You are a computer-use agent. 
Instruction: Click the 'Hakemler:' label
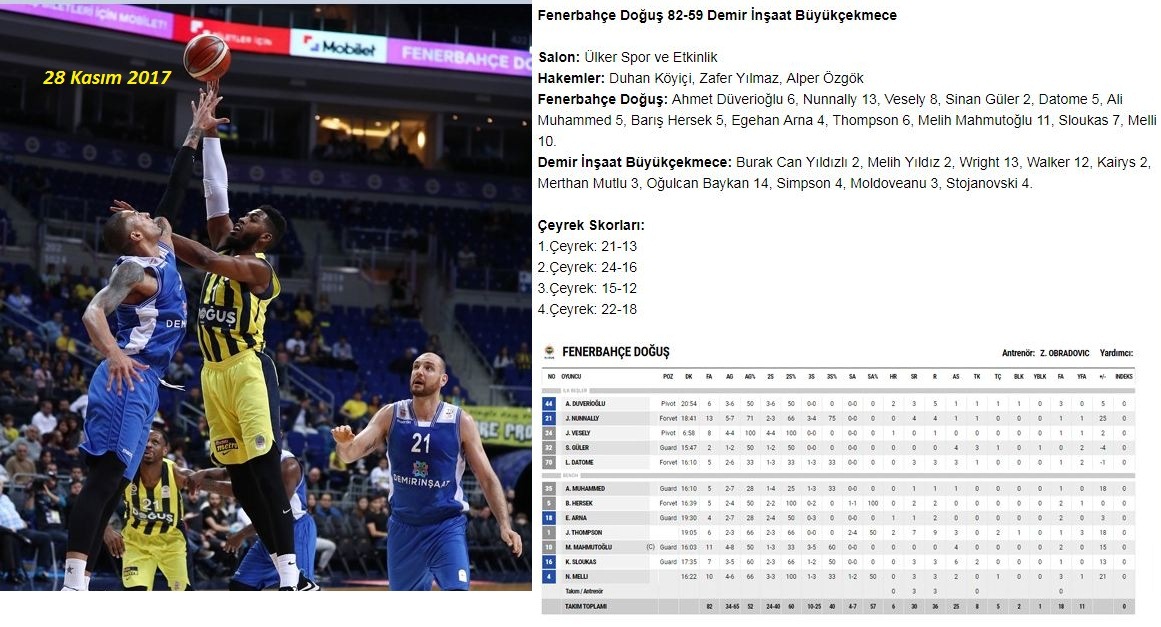[572, 78]
